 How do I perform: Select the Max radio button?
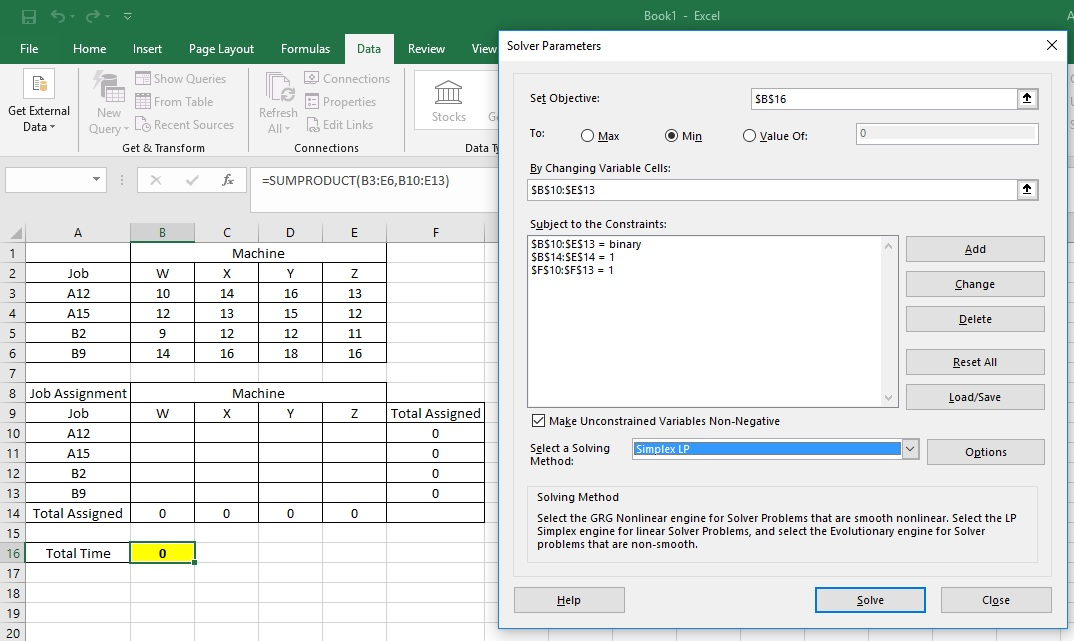588,136
